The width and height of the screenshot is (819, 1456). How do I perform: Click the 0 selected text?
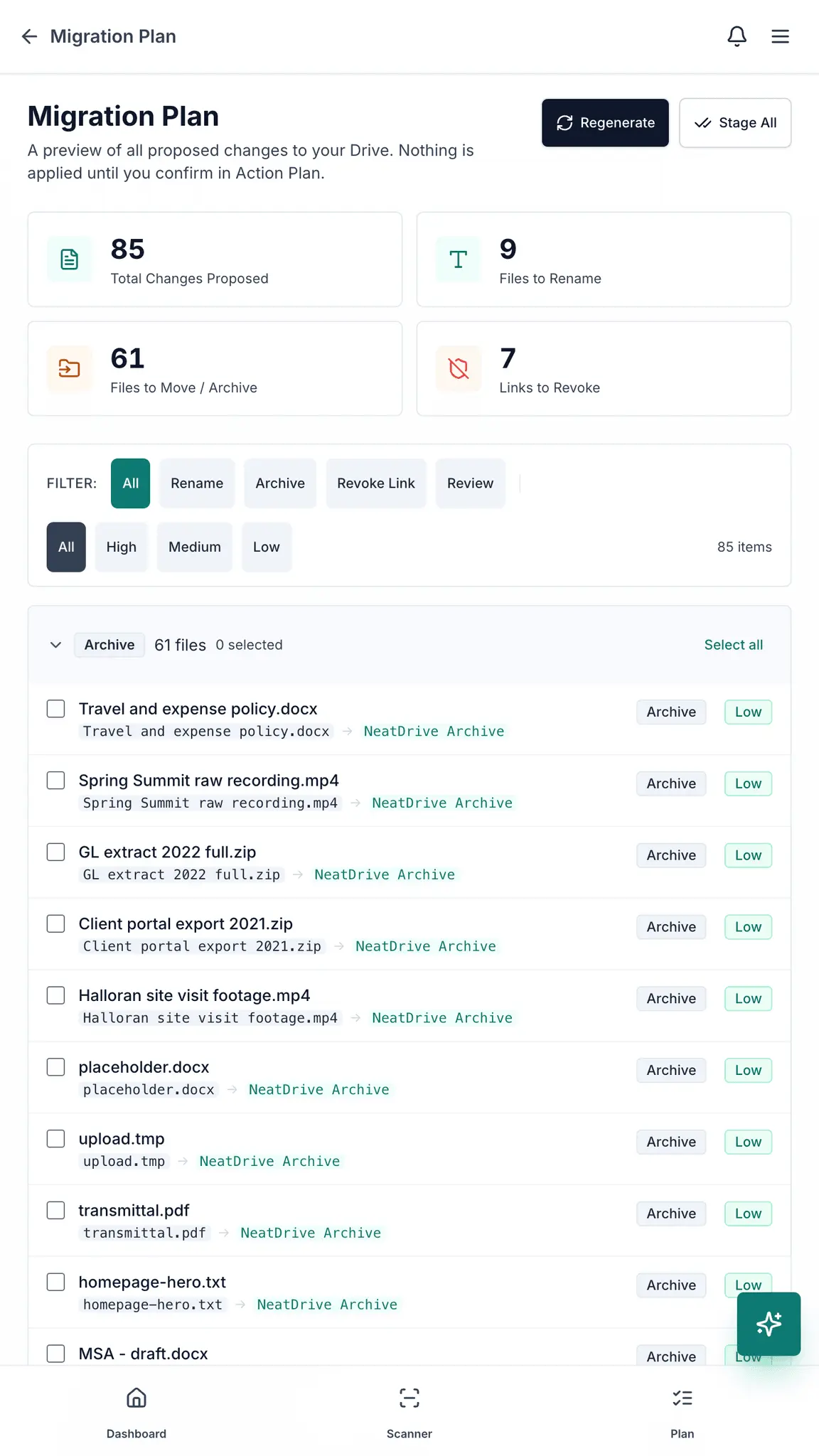(249, 645)
